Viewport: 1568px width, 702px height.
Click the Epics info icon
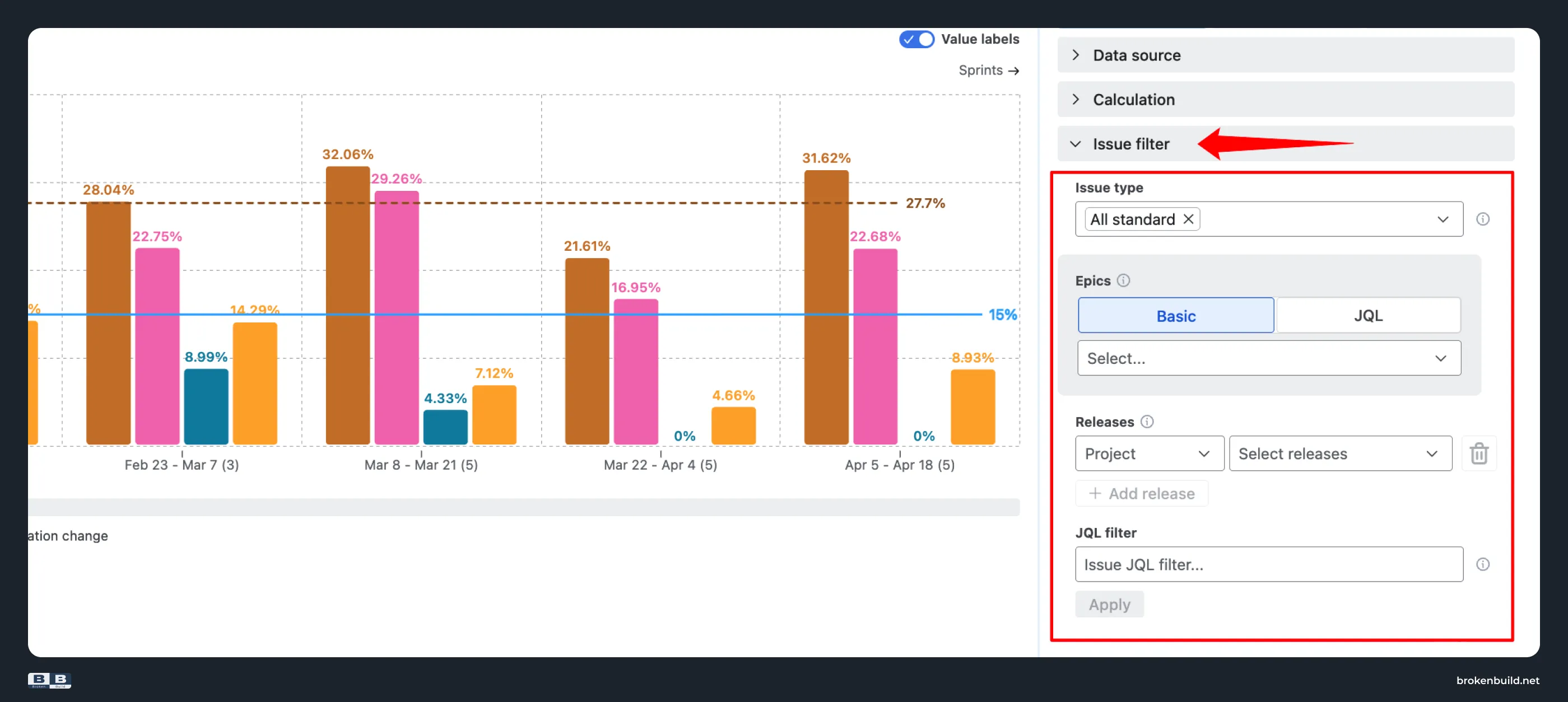[x=1124, y=280]
